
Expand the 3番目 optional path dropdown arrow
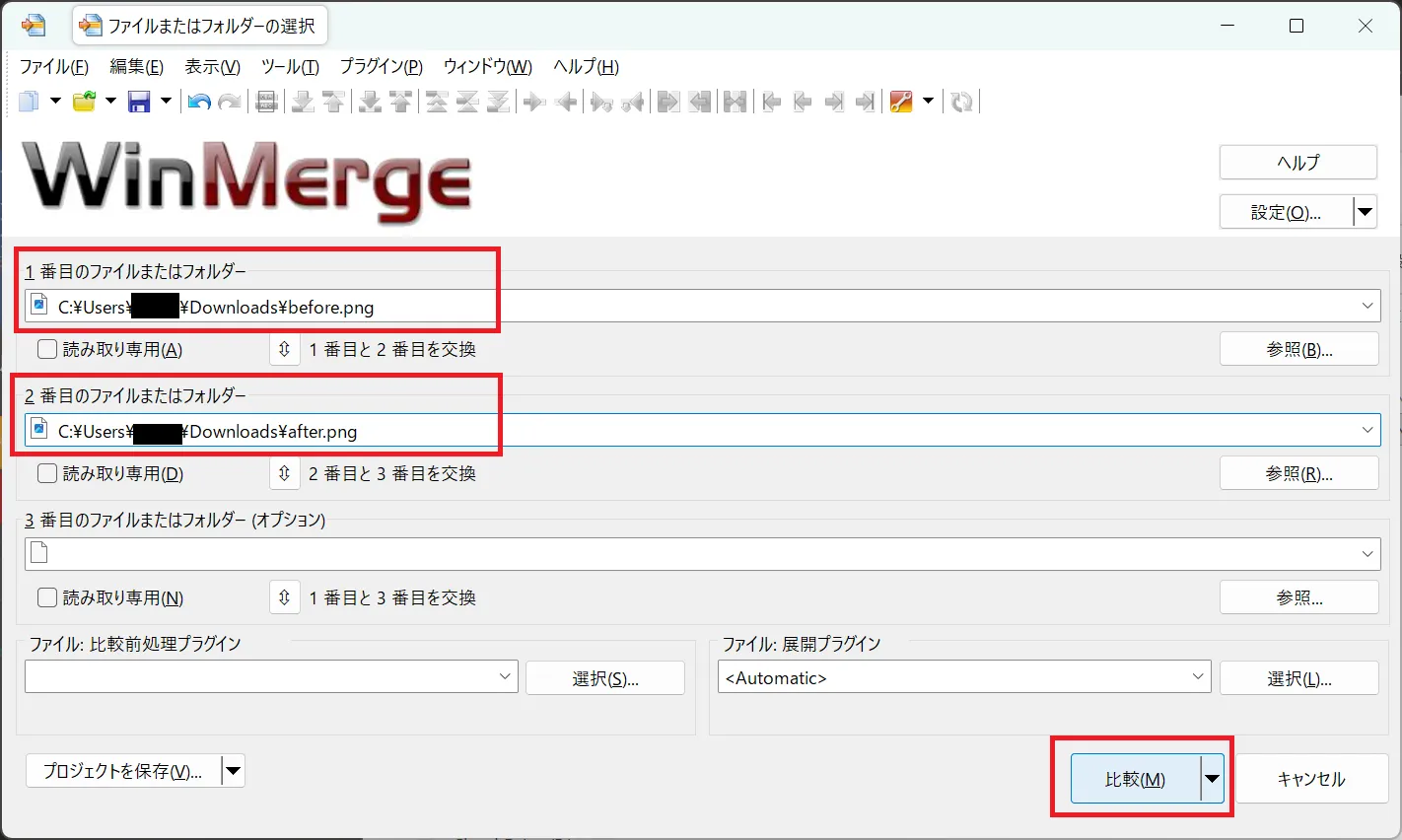(1367, 554)
